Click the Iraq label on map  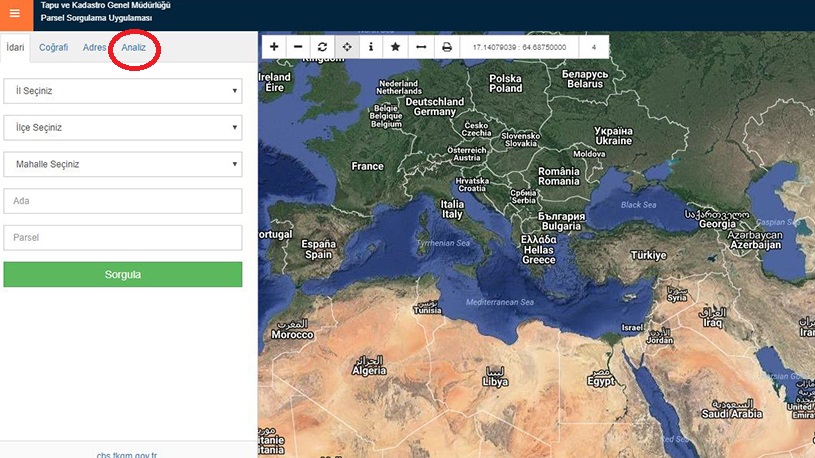click(713, 318)
